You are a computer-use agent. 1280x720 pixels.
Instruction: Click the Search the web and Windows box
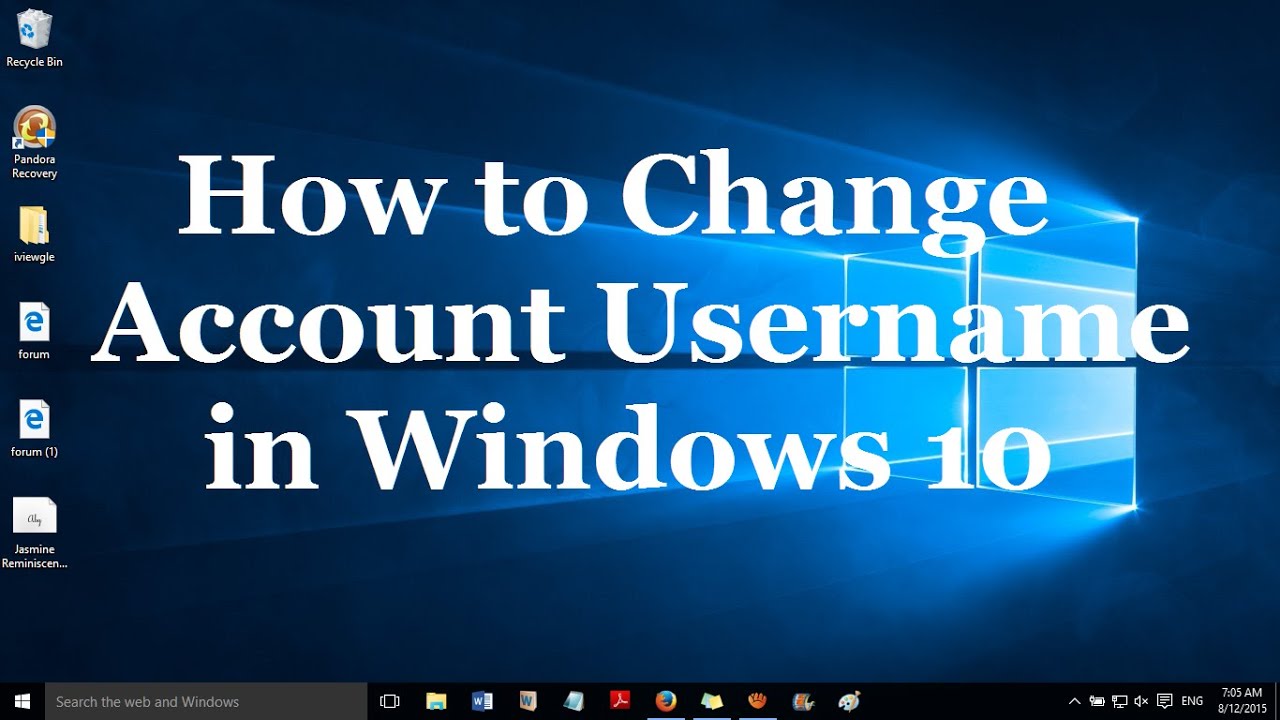coord(206,701)
